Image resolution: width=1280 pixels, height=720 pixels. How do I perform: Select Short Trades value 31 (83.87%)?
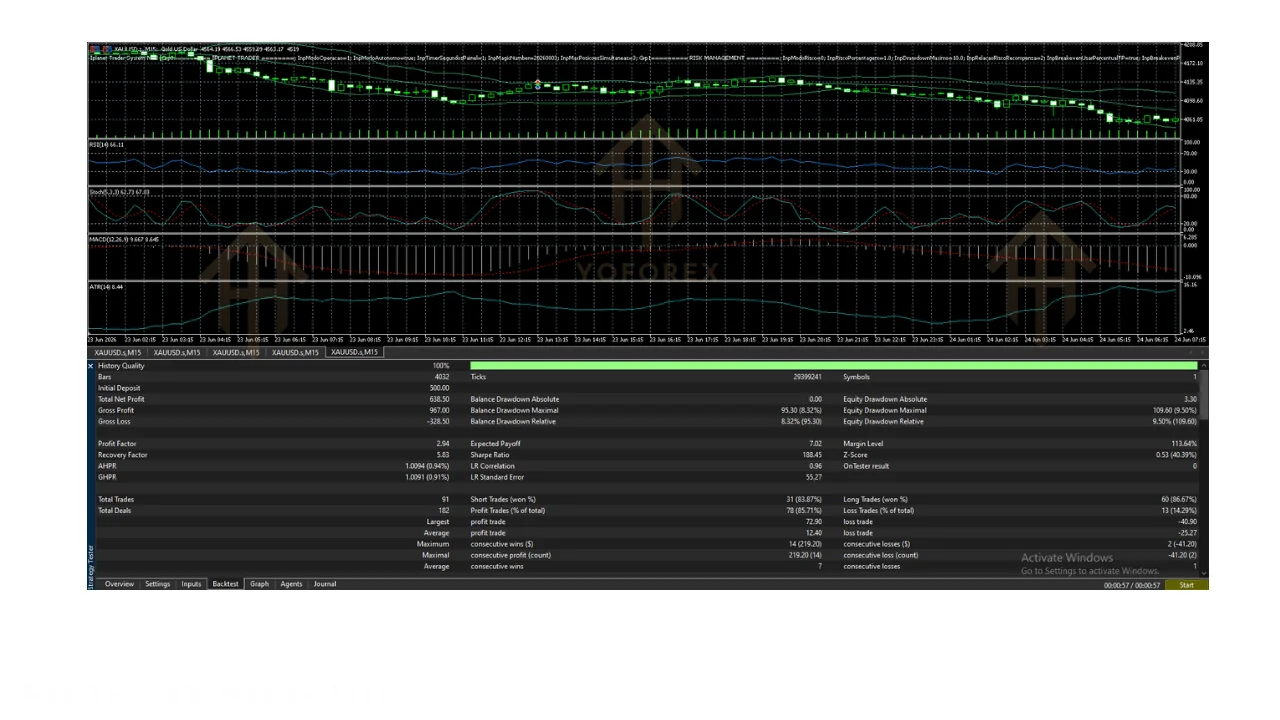coord(803,499)
